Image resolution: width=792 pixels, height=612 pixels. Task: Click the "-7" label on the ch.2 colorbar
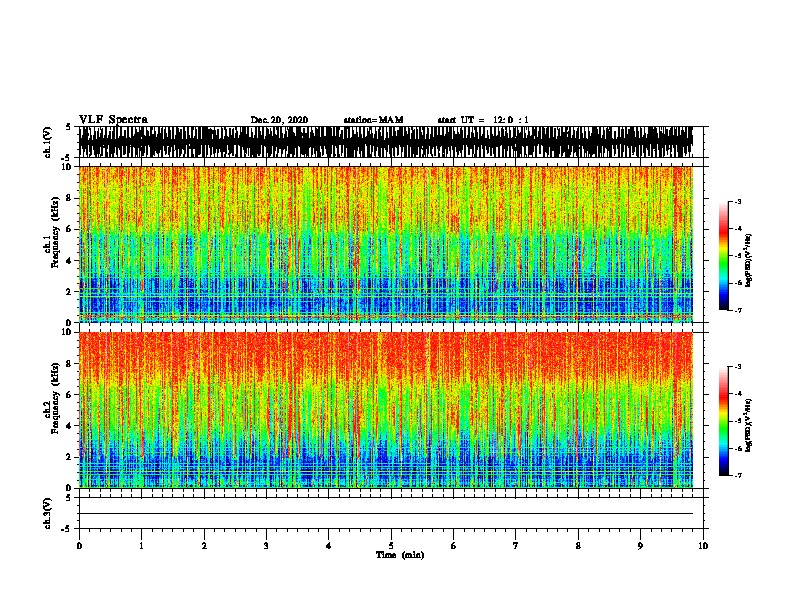(737, 475)
